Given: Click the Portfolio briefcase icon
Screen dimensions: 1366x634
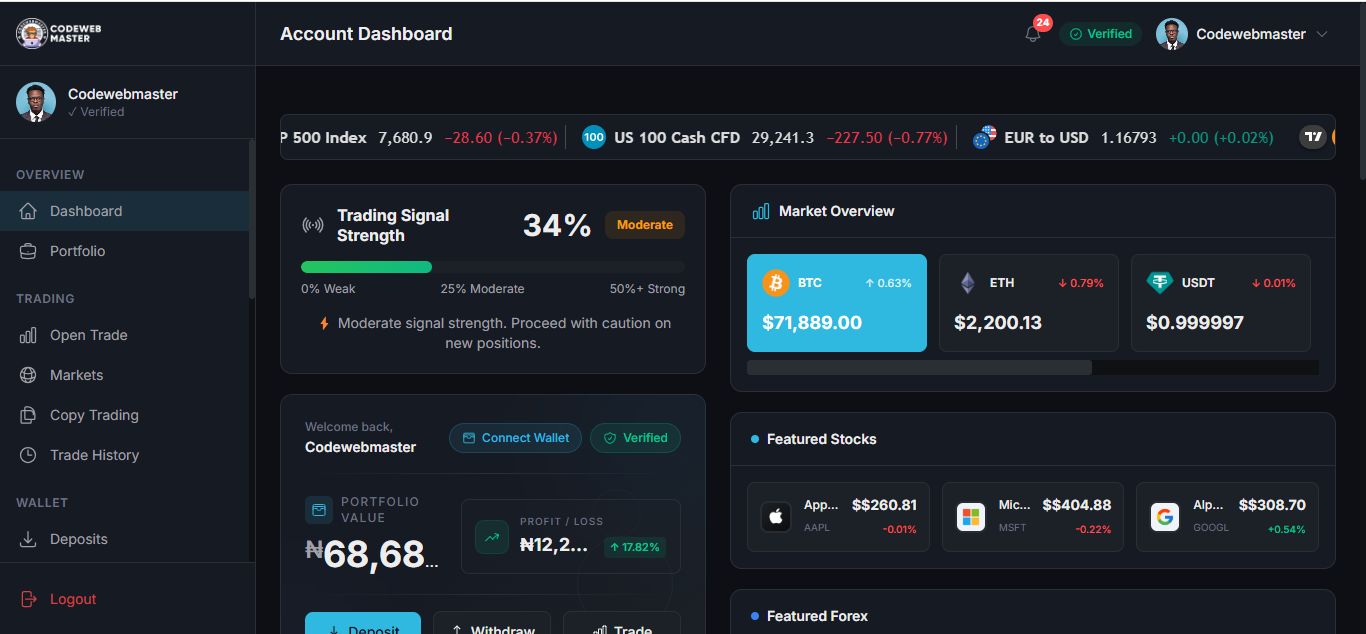Looking at the screenshot, I should click(29, 251).
